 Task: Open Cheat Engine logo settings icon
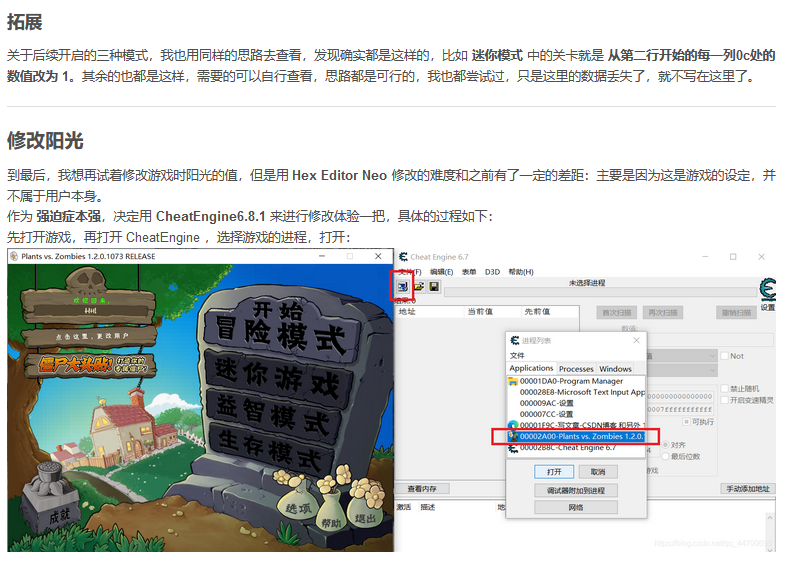point(768,290)
